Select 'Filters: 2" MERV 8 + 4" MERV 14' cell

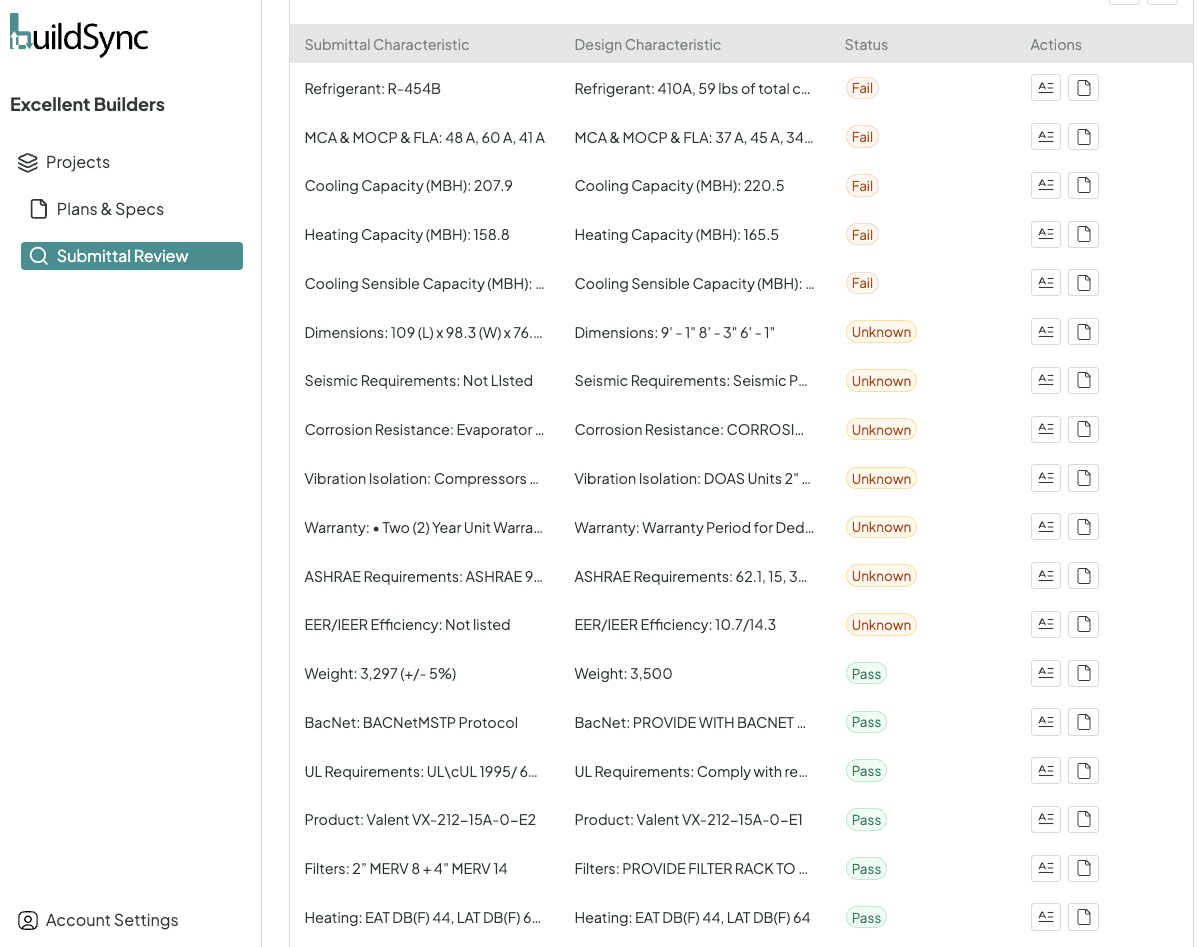(x=405, y=868)
